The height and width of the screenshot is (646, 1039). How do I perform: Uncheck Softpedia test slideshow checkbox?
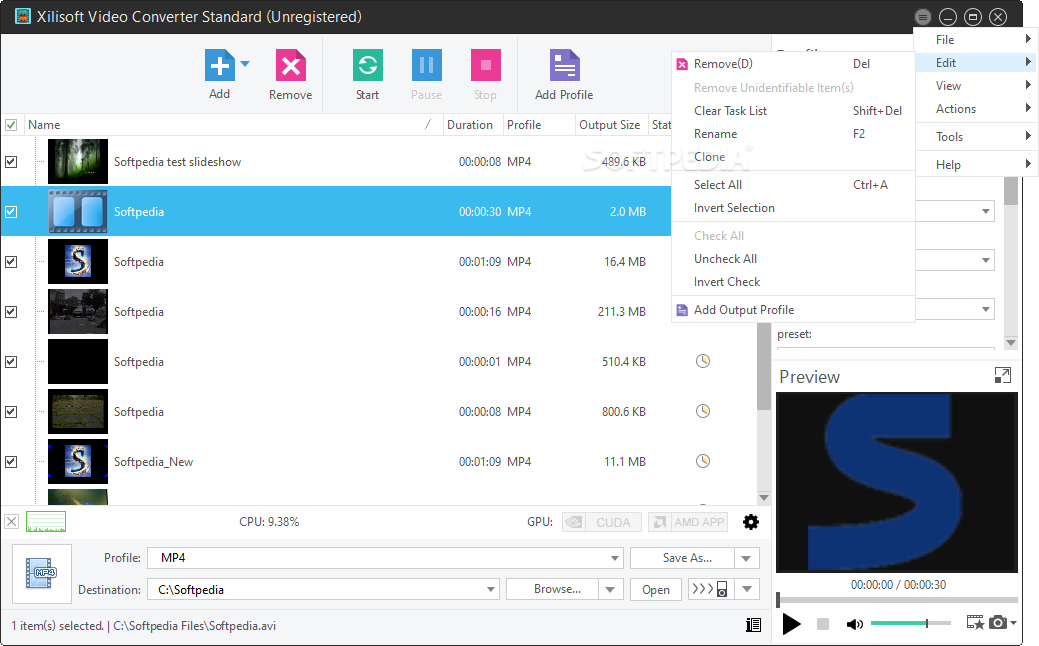pyautogui.click(x=11, y=162)
